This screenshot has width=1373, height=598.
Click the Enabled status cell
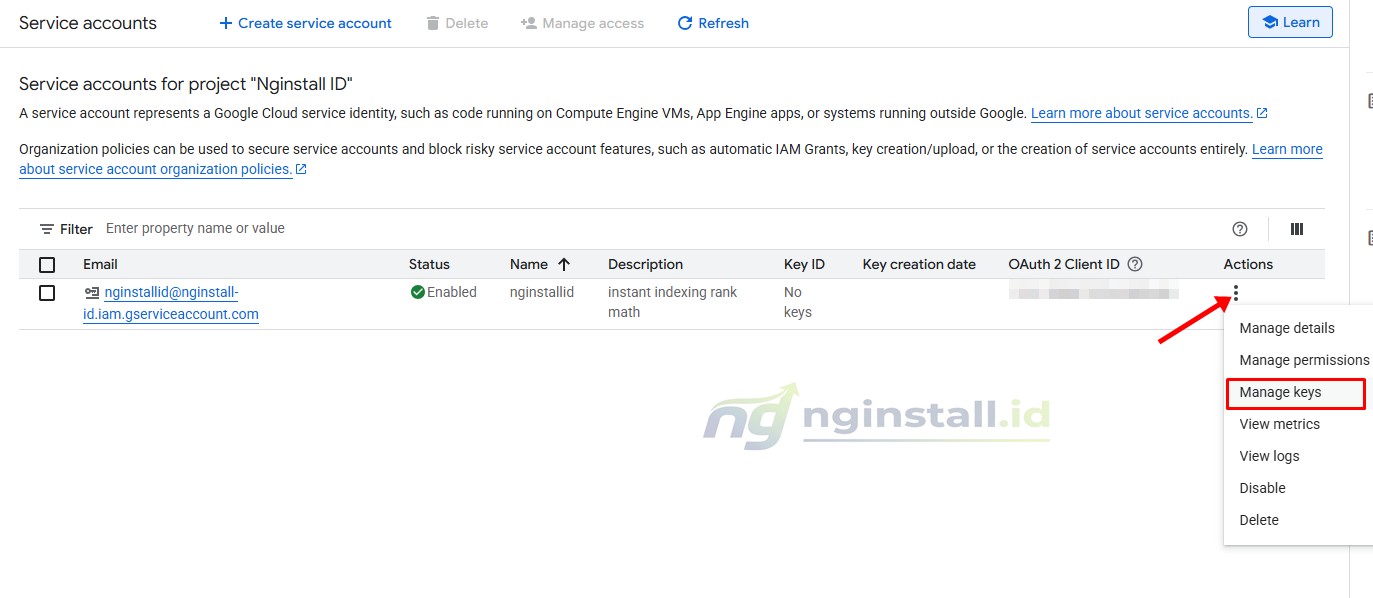pyautogui.click(x=444, y=292)
